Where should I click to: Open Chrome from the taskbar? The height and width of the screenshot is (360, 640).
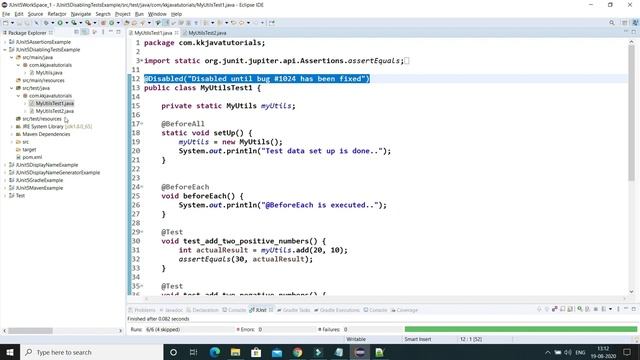pyautogui.click(x=298, y=352)
